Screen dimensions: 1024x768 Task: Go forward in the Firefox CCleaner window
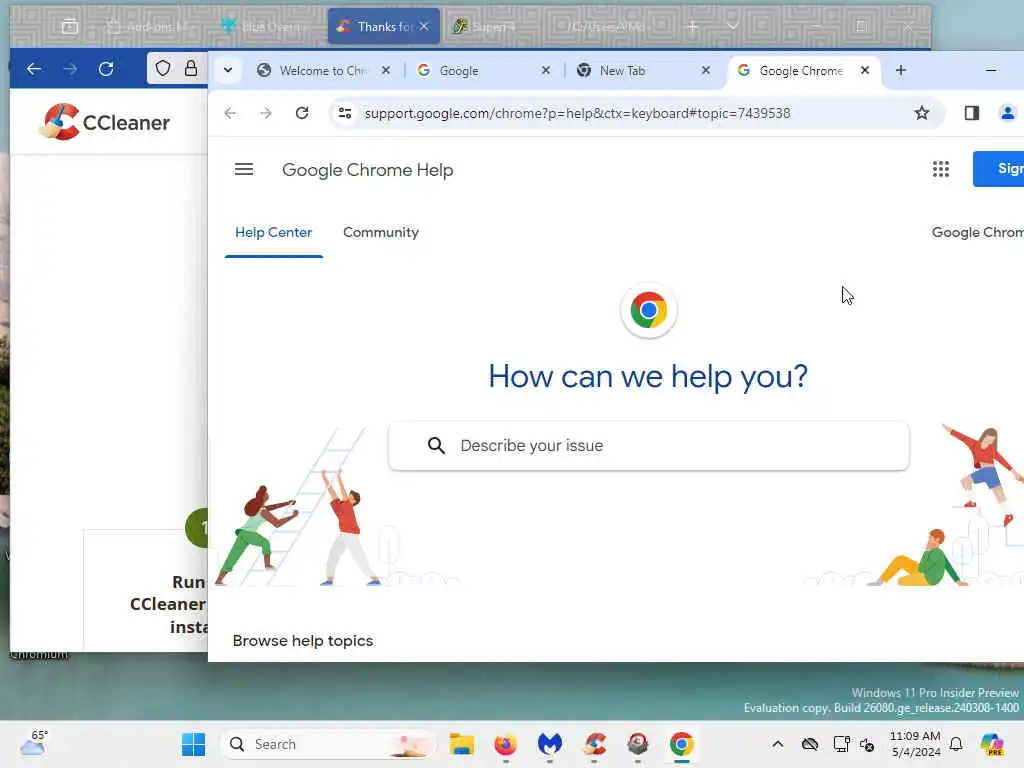tap(70, 68)
